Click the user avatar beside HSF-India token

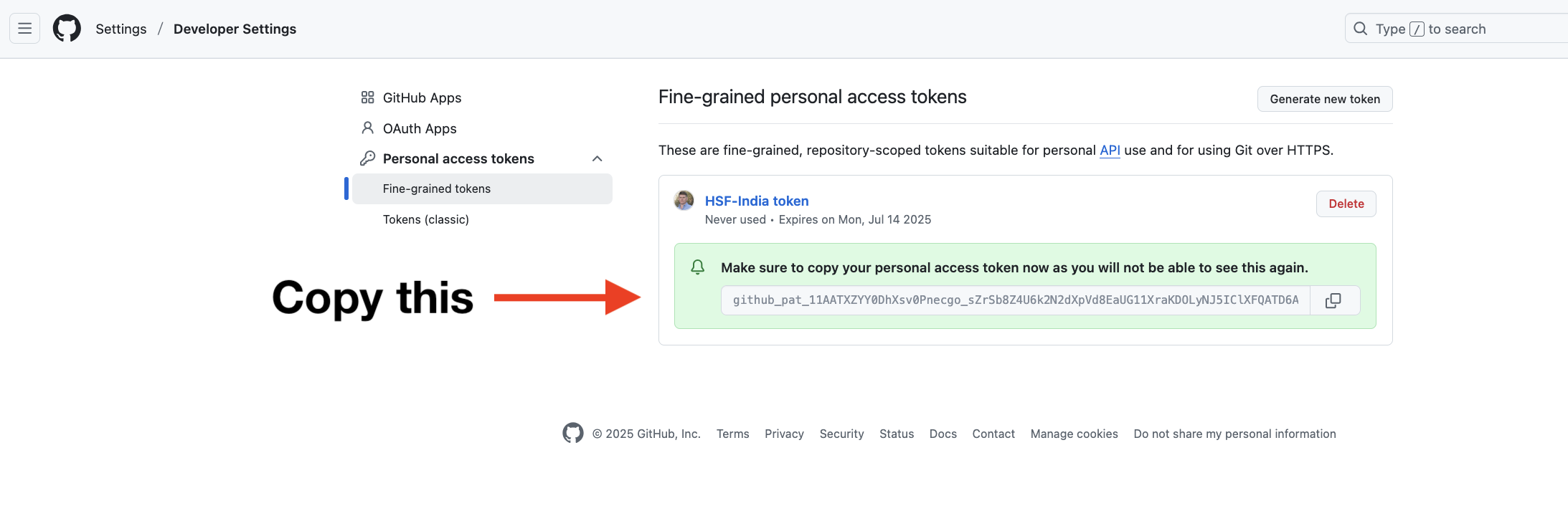coord(684,201)
